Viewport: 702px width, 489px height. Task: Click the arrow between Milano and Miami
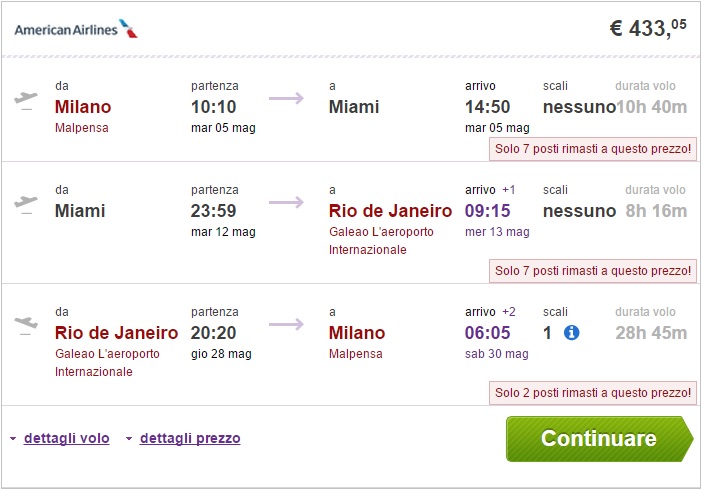tap(286, 98)
